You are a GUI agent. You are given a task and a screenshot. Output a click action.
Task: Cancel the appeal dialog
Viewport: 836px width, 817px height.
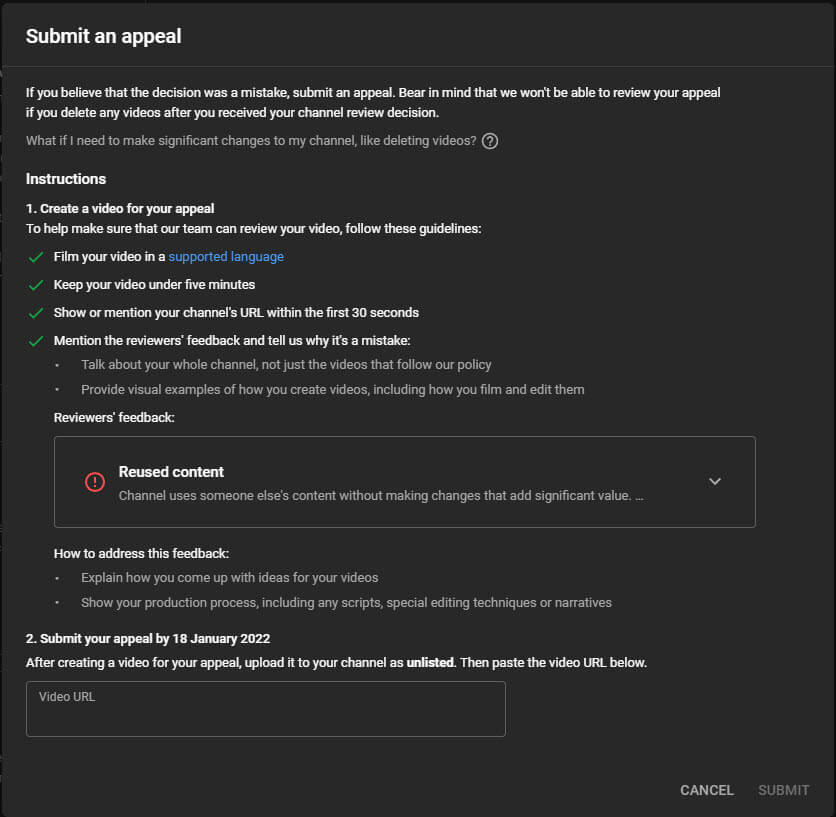click(706, 790)
